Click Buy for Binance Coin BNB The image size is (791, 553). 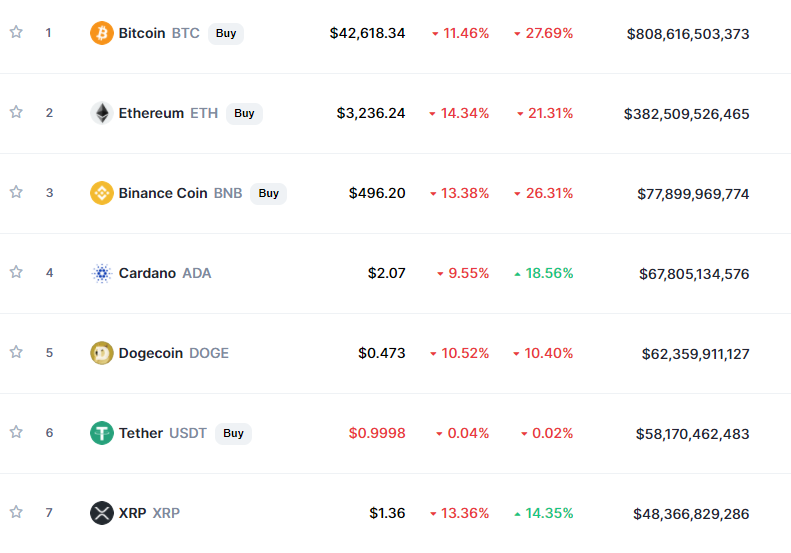[x=268, y=193]
